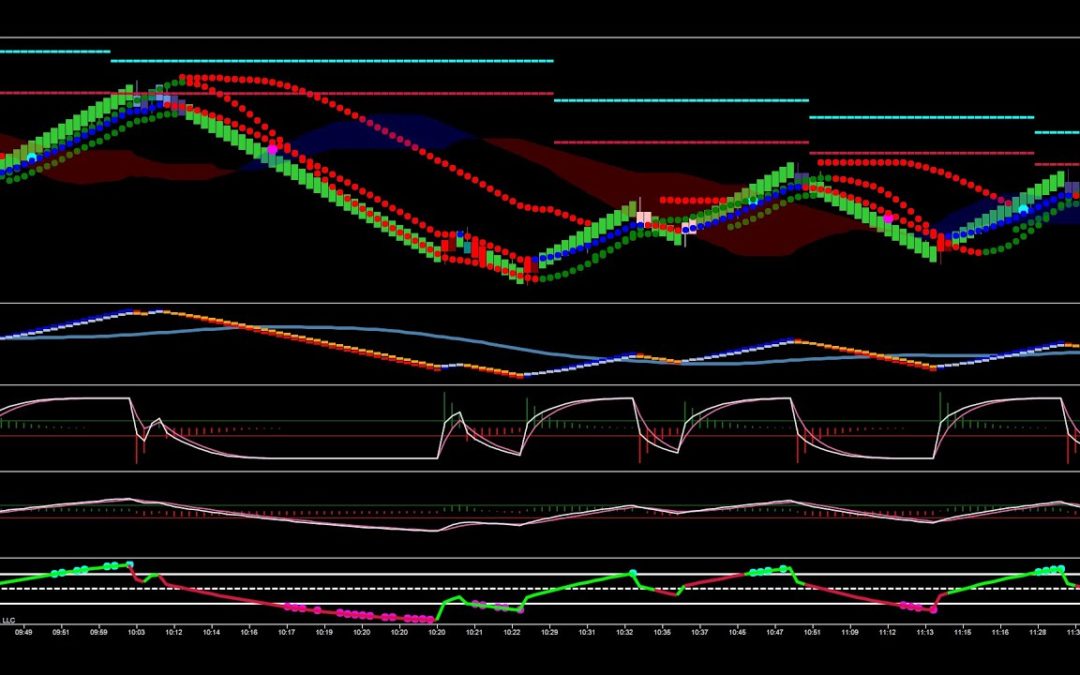Select the 11:13 timestamp on the axis
Image resolution: width=1080 pixels, height=675 pixels.
926,632
